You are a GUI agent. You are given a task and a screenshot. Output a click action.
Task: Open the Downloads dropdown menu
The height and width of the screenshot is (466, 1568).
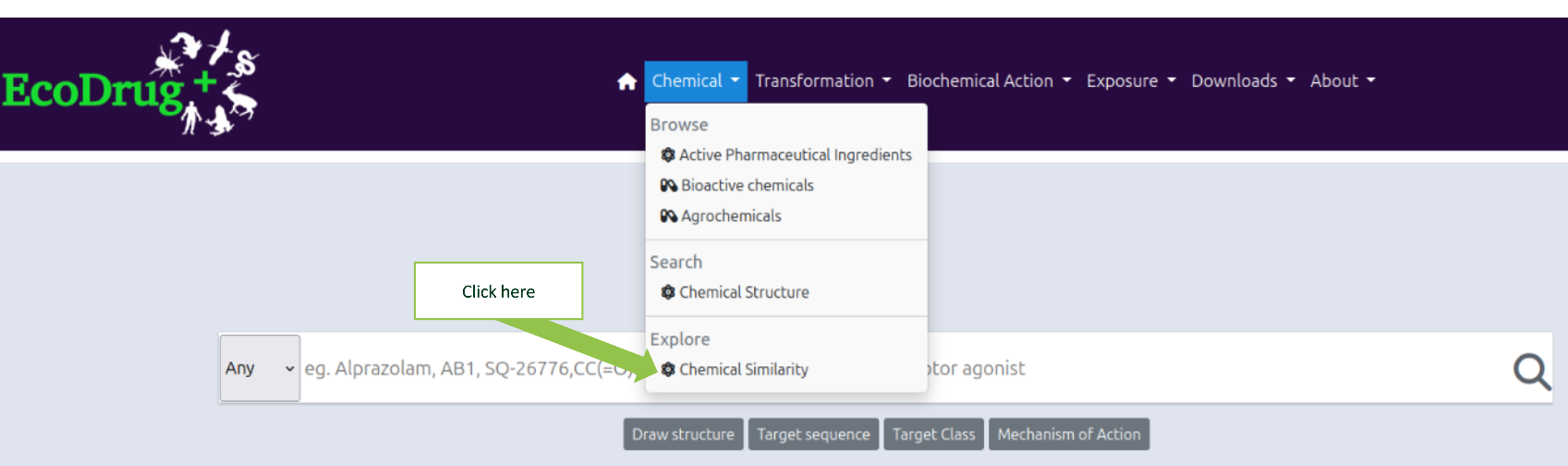tap(1243, 80)
